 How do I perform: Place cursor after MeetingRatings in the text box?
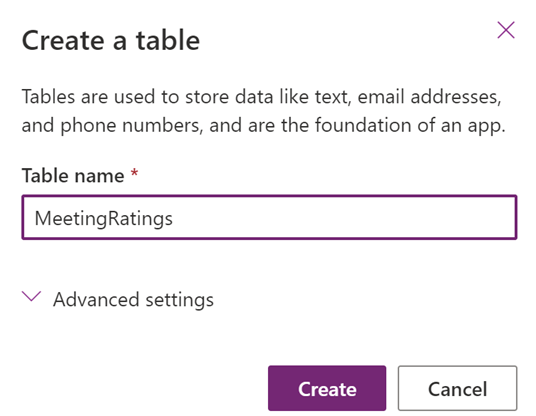click(x=174, y=218)
